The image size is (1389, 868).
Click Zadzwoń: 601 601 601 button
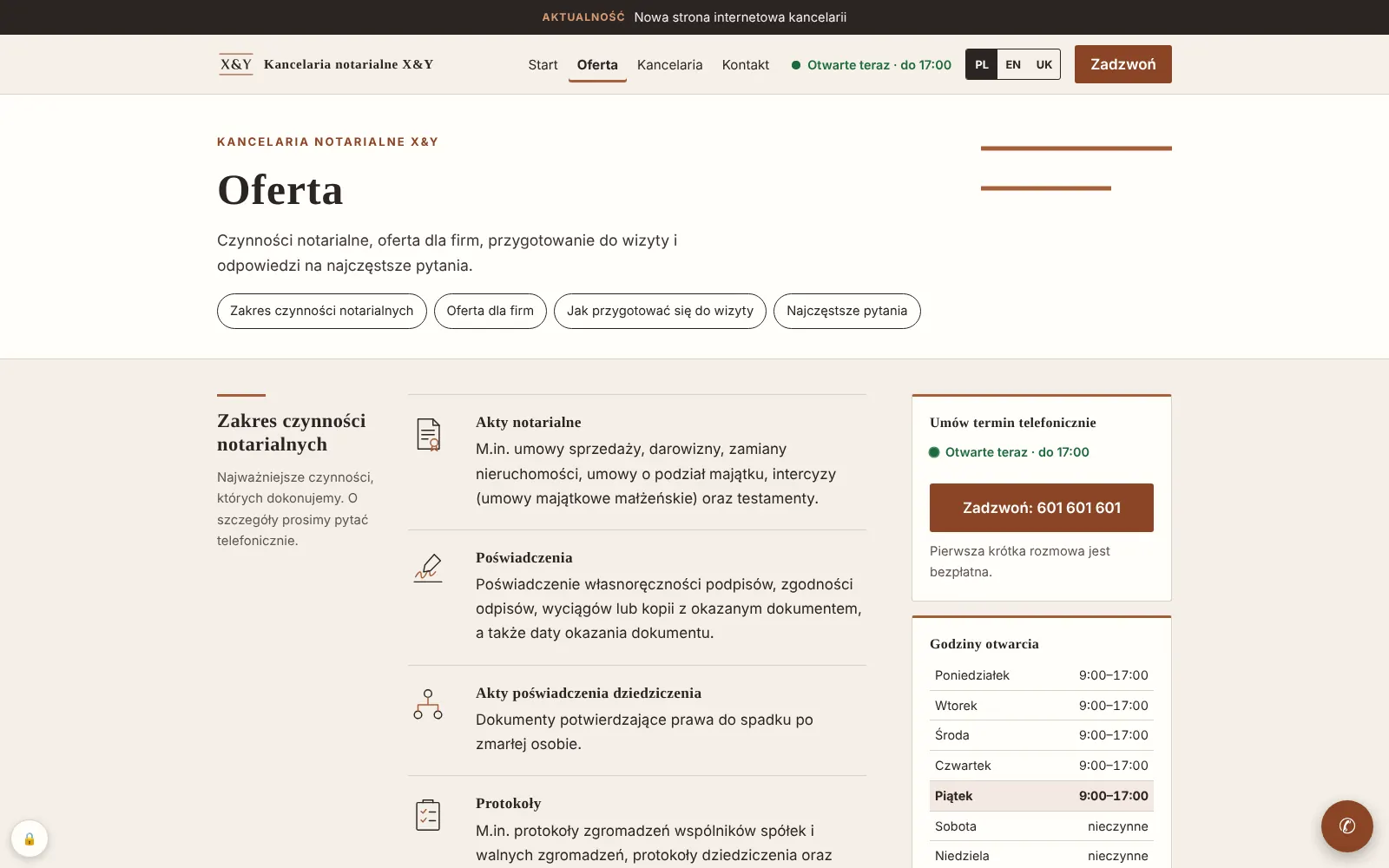click(1042, 508)
